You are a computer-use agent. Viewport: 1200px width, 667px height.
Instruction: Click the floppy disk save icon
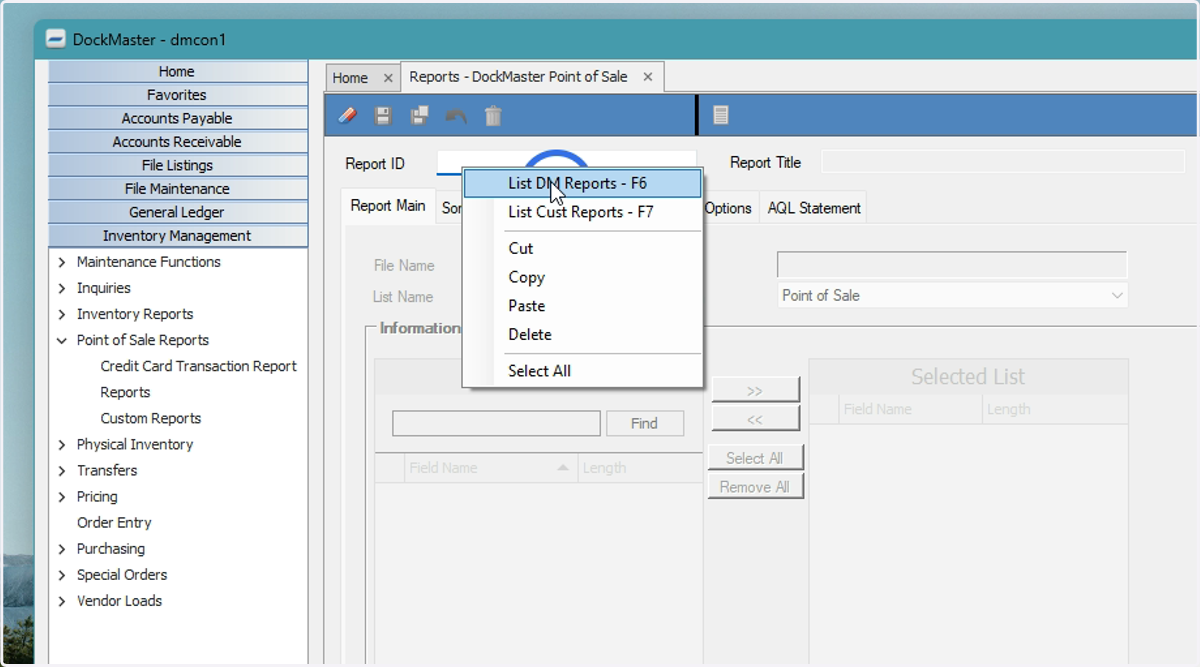pyautogui.click(x=382, y=115)
